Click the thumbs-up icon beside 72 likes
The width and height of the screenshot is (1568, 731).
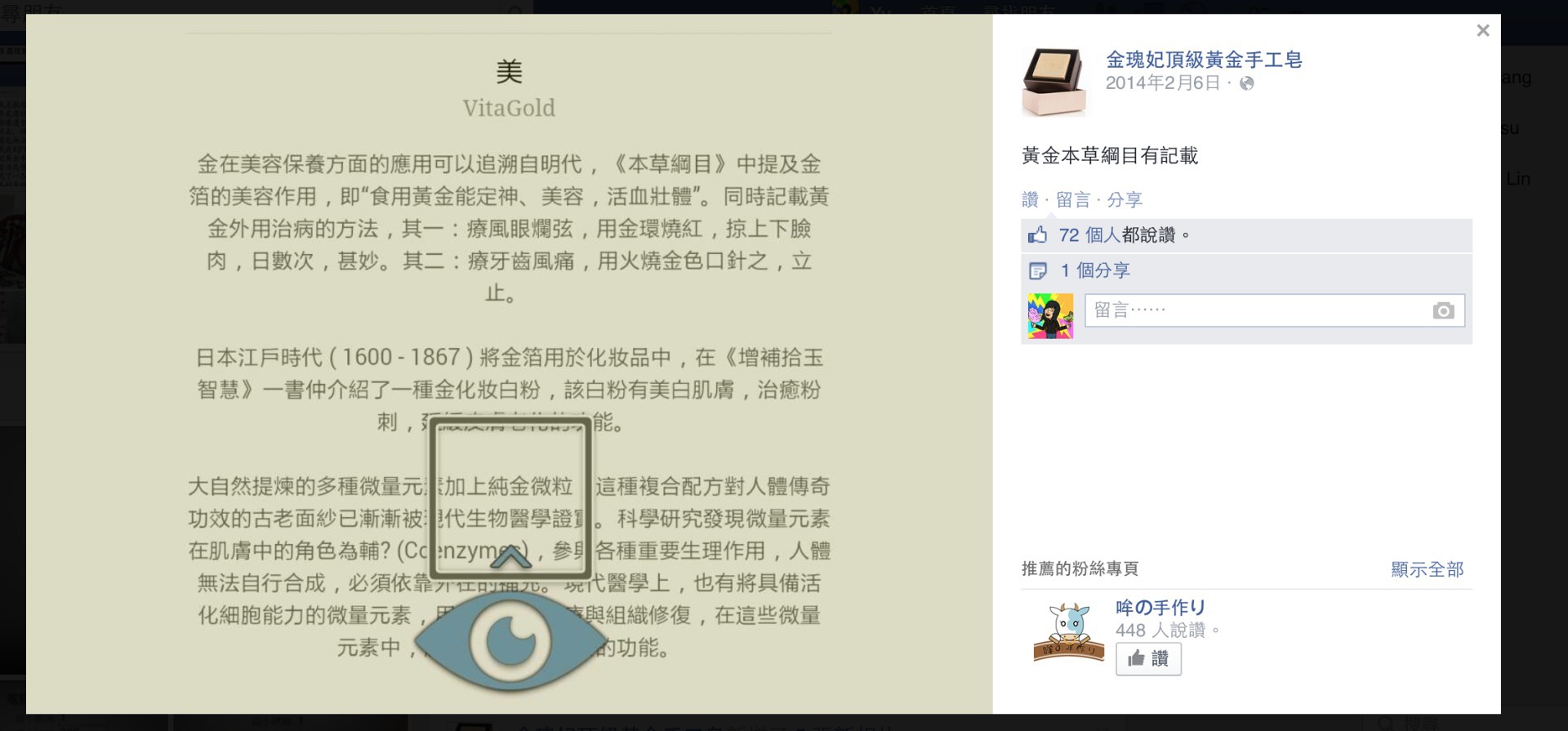[1037, 235]
